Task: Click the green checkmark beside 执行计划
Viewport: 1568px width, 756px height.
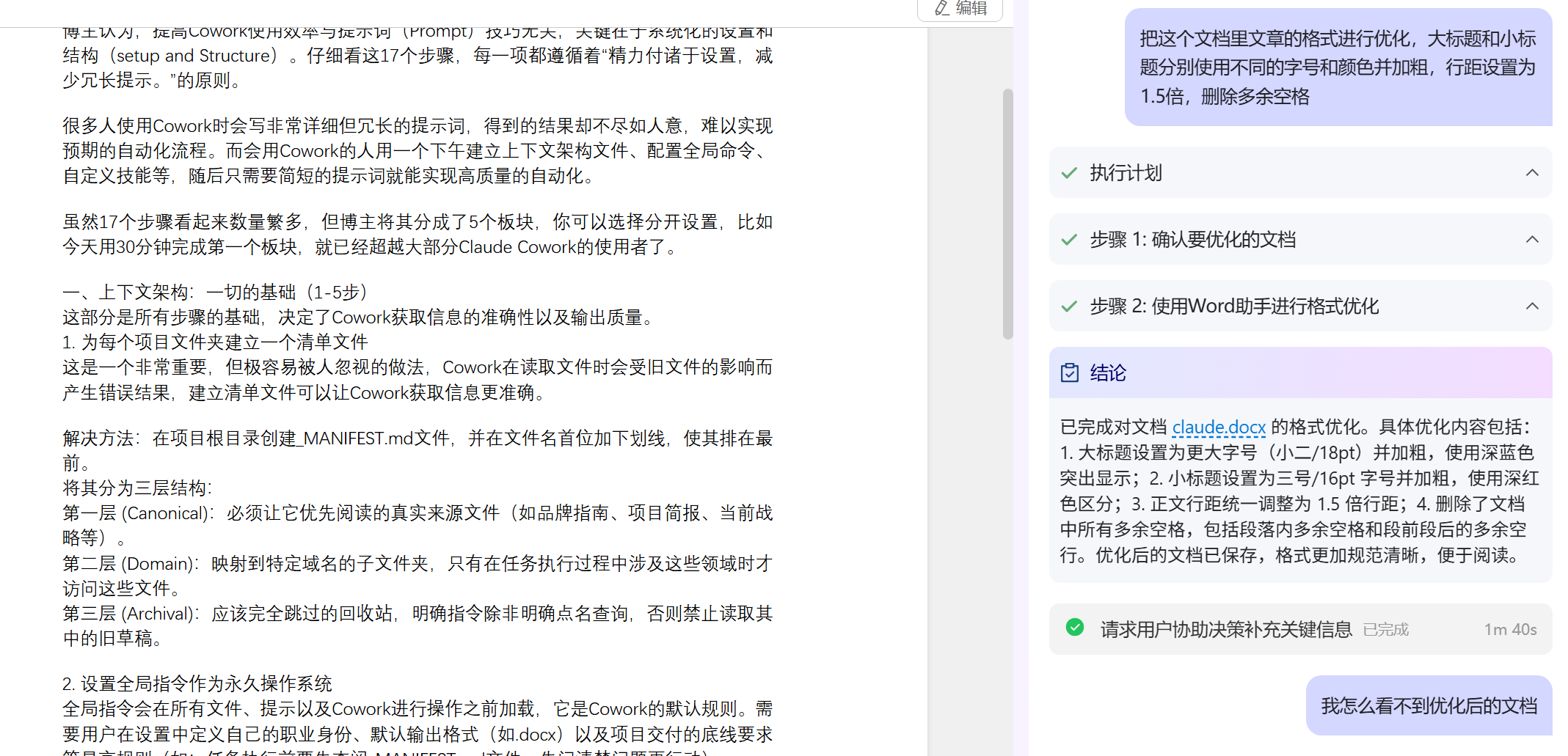Action: coord(1069,173)
